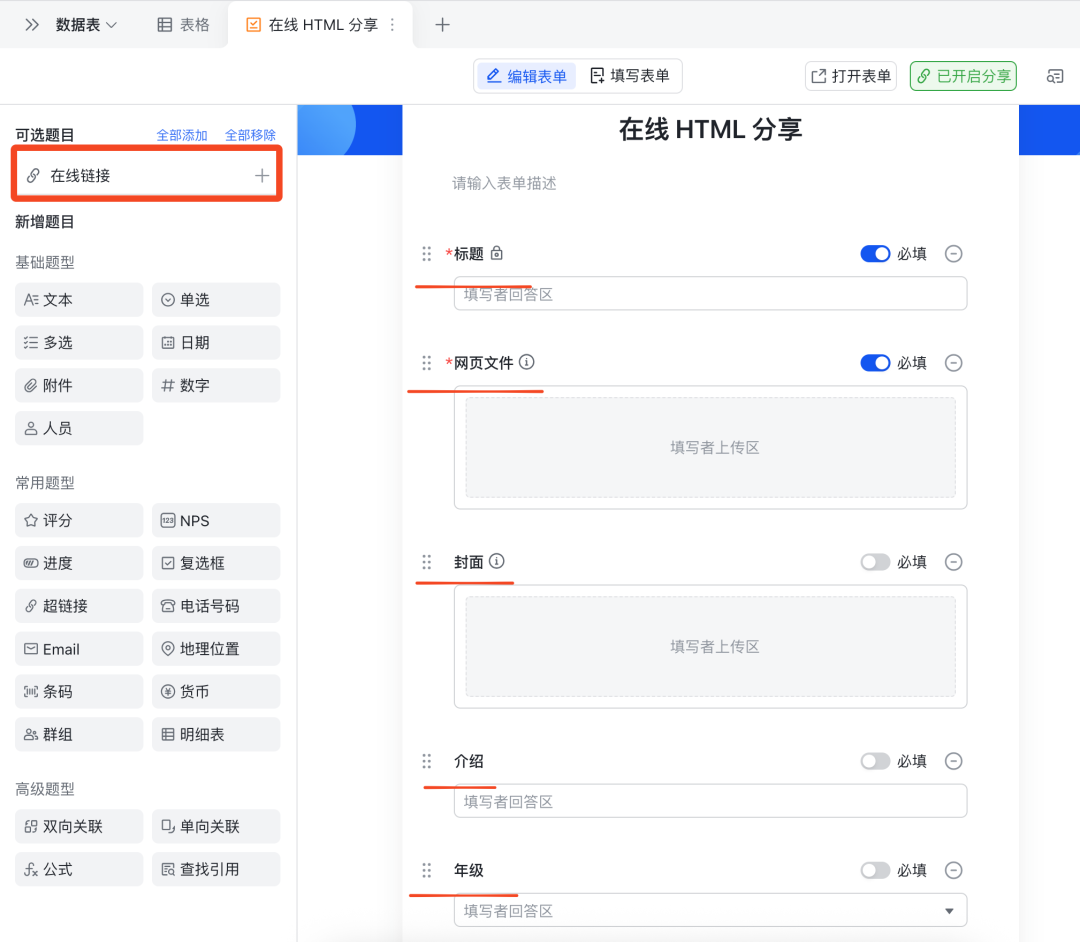This screenshot has width=1080, height=942.
Task: Add a 日期 date question type
Action: tap(215, 342)
